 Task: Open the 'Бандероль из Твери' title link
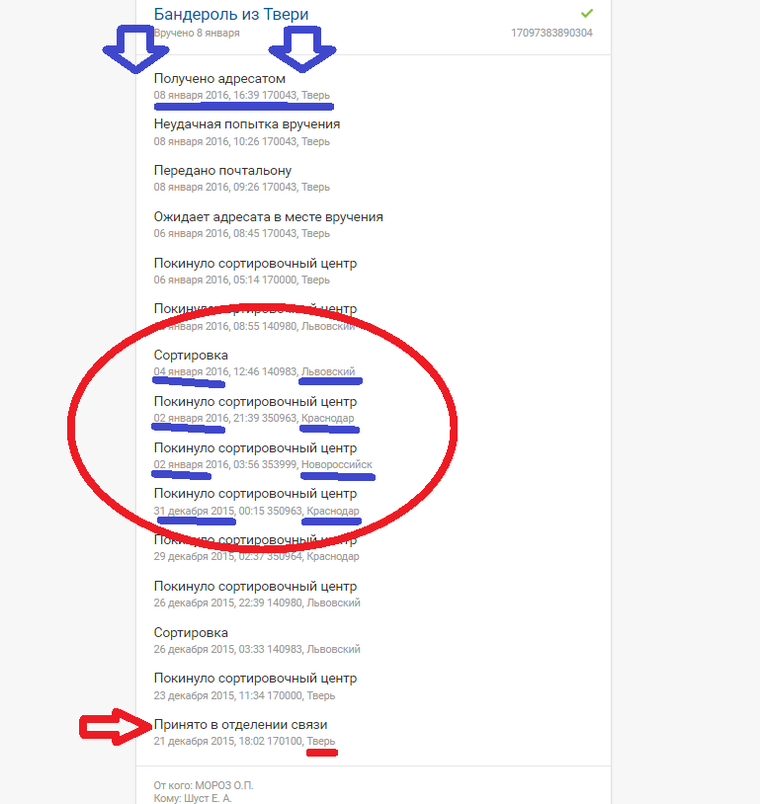coord(231,14)
